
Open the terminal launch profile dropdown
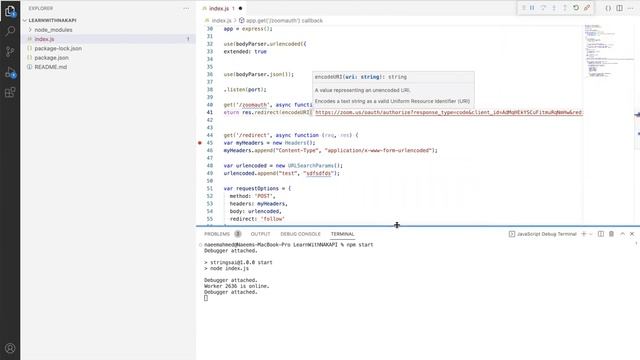[591, 234]
